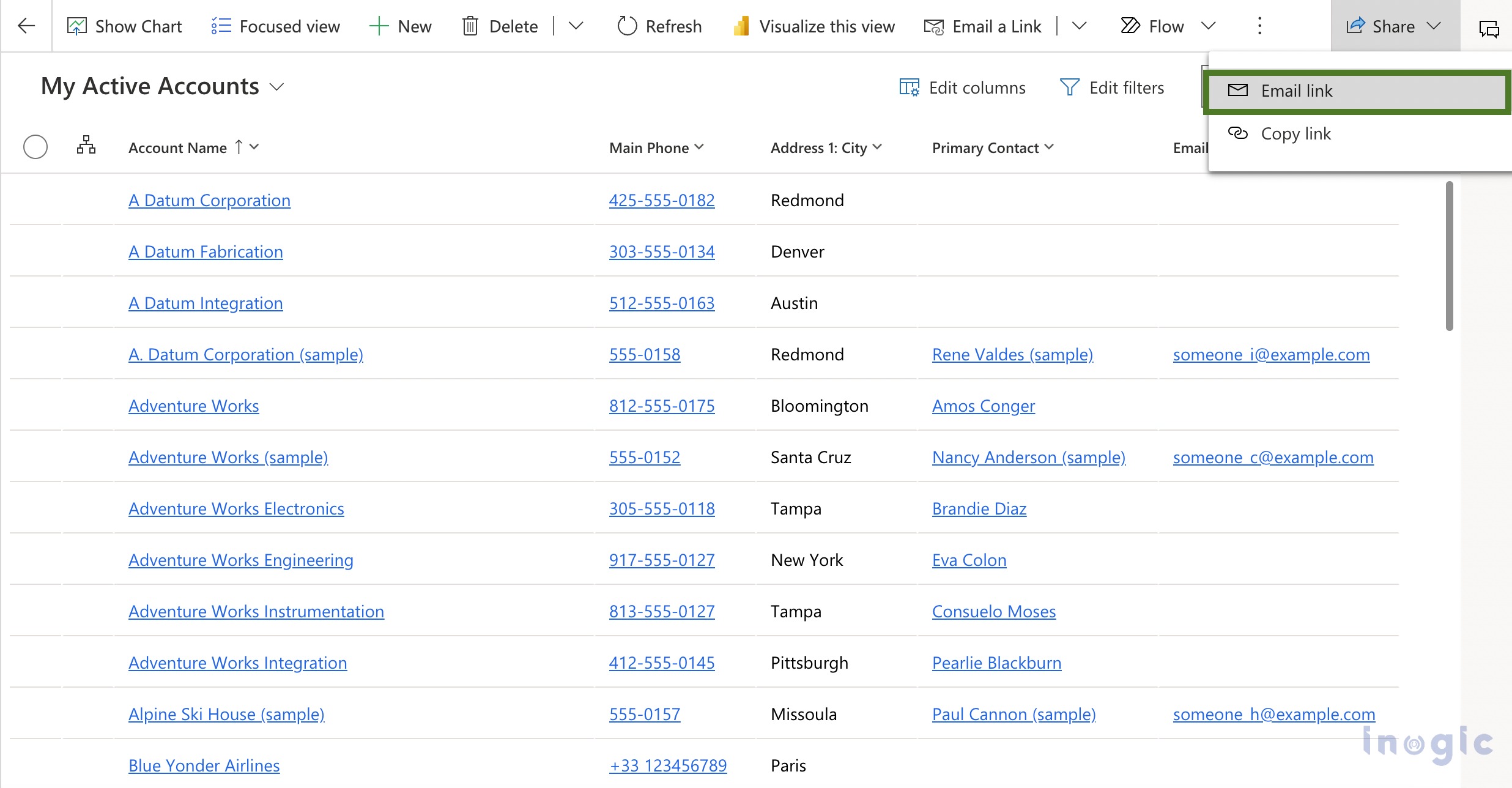Click the Show Chart icon

pyautogui.click(x=77, y=26)
